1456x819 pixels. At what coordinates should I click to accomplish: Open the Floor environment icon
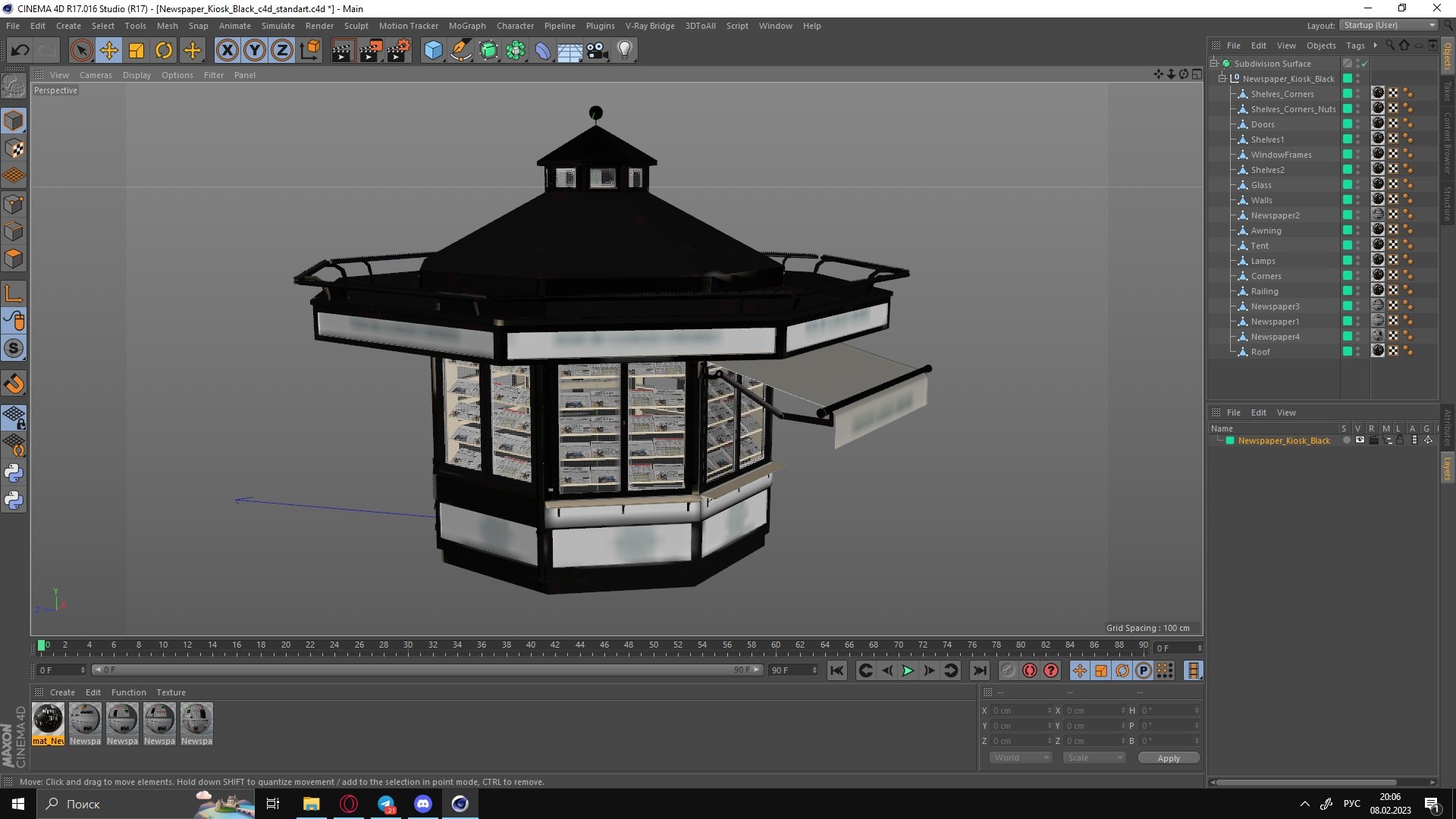(570, 51)
